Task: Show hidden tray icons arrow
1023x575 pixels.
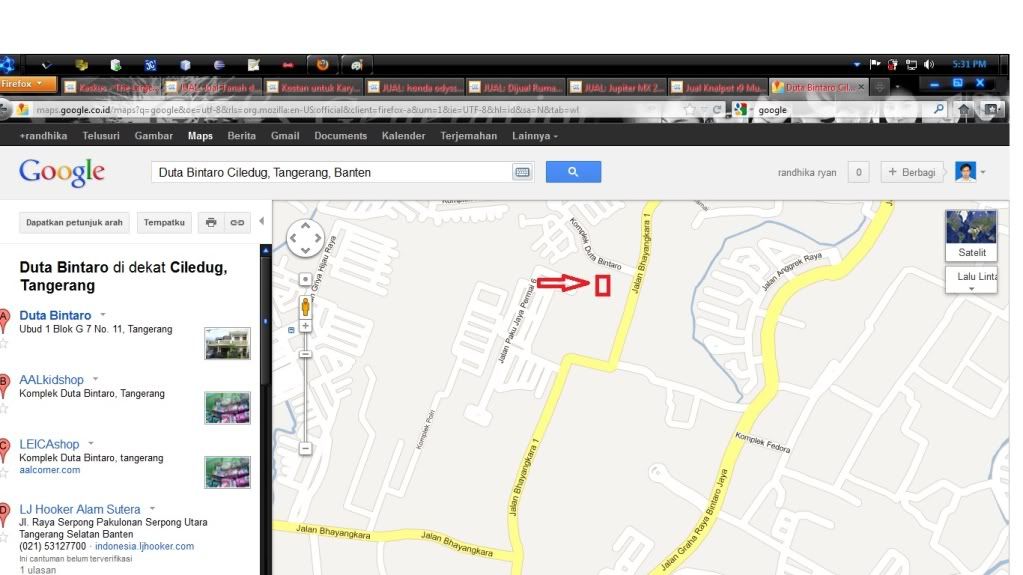Action: (856, 65)
